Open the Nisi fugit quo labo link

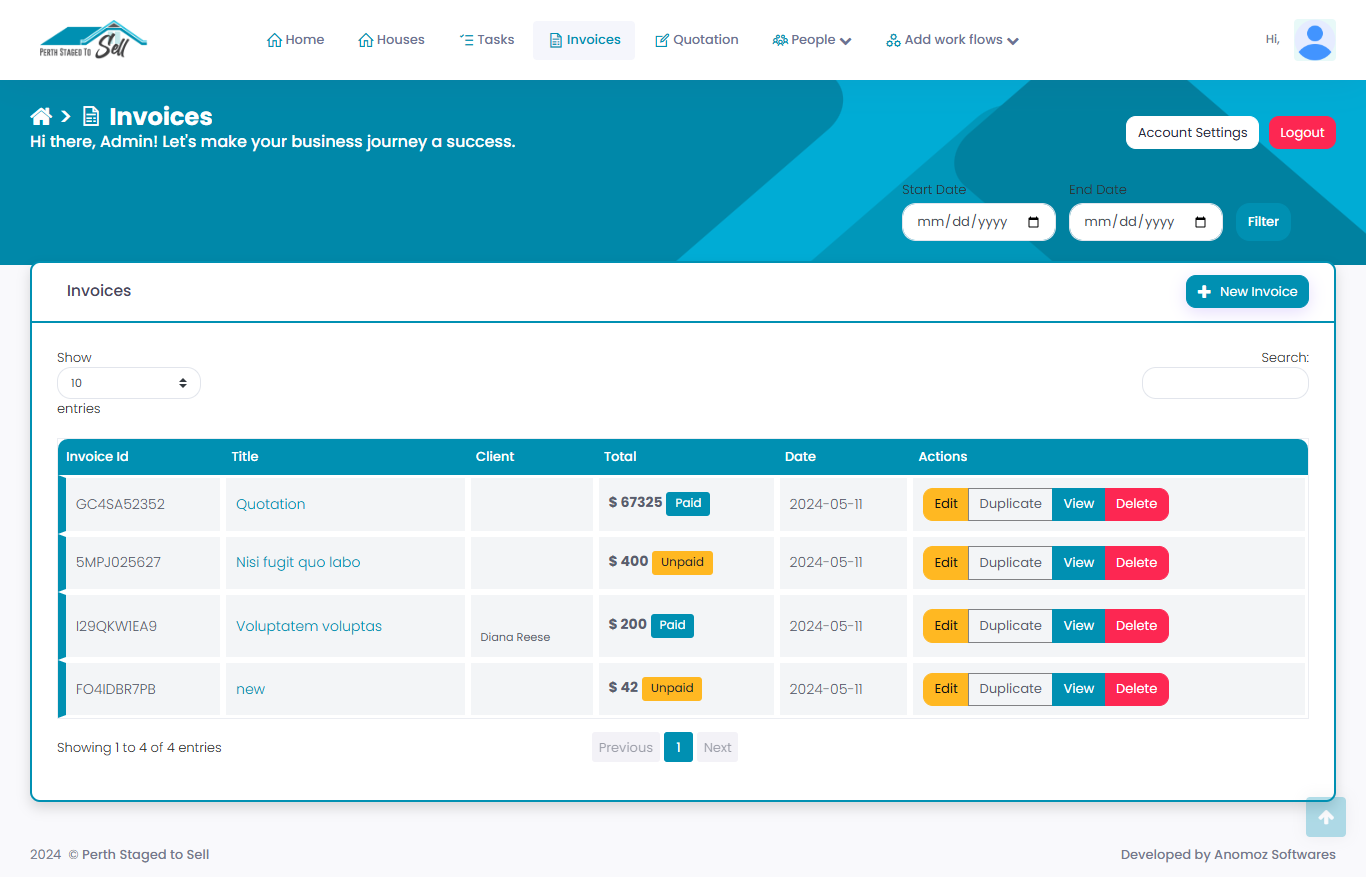[298, 562]
